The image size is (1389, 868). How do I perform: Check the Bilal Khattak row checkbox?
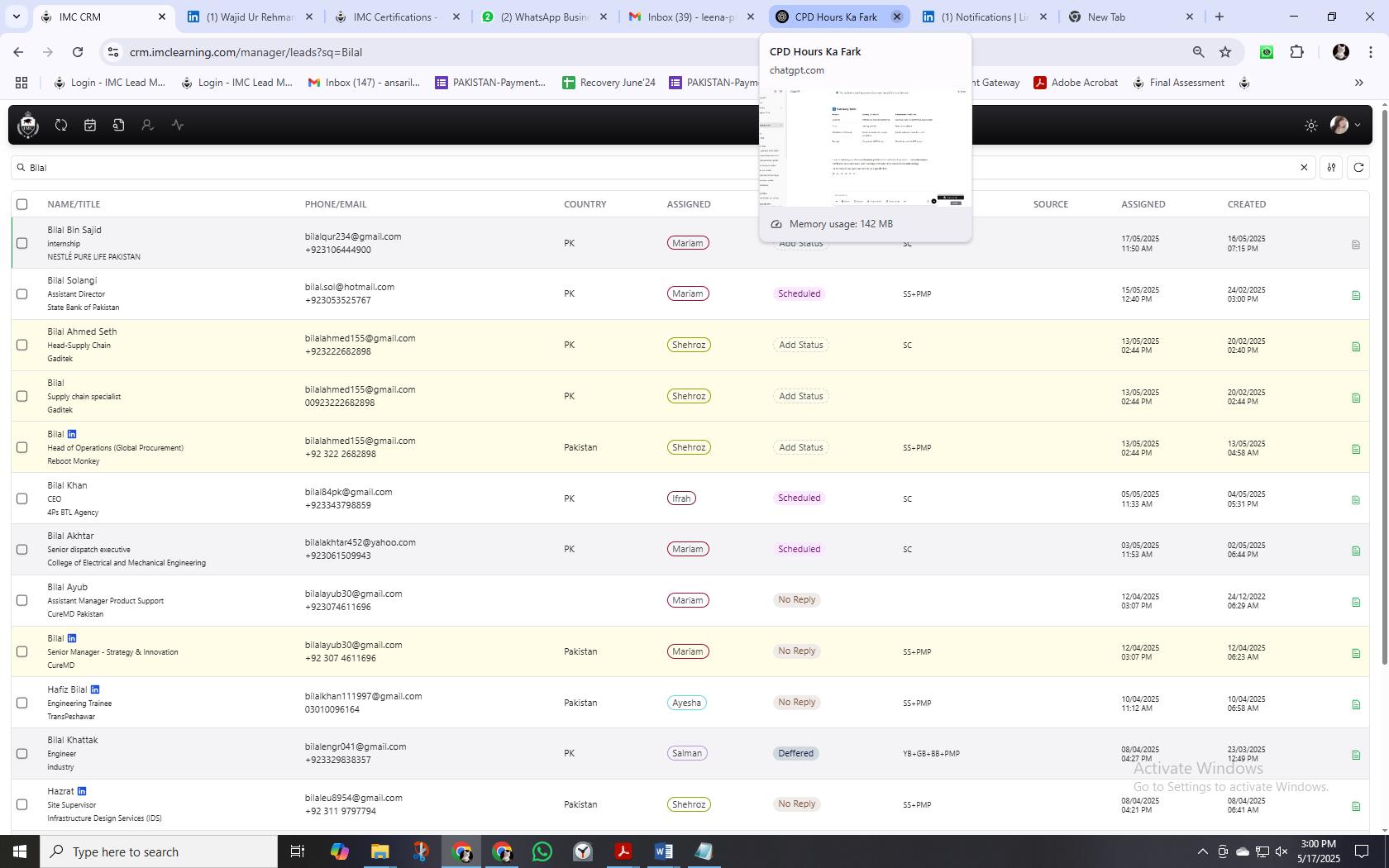[x=22, y=753]
